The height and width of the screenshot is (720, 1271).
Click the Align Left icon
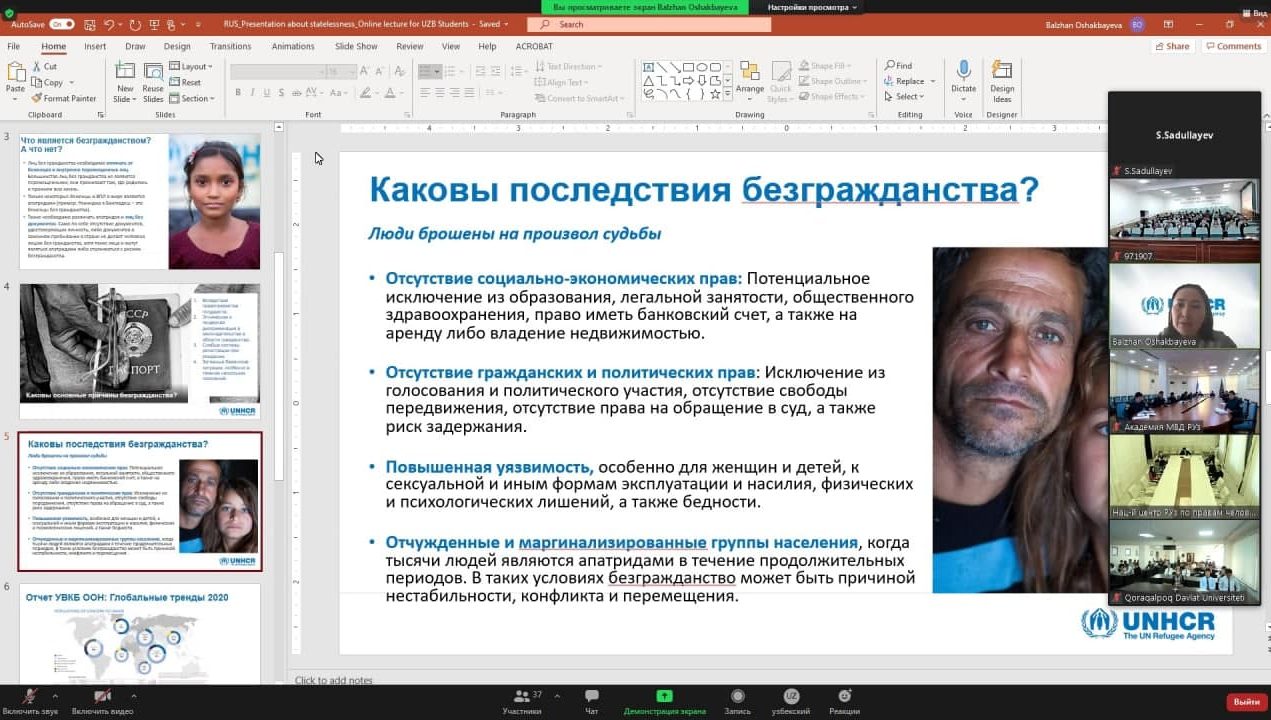pyautogui.click(x=424, y=92)
